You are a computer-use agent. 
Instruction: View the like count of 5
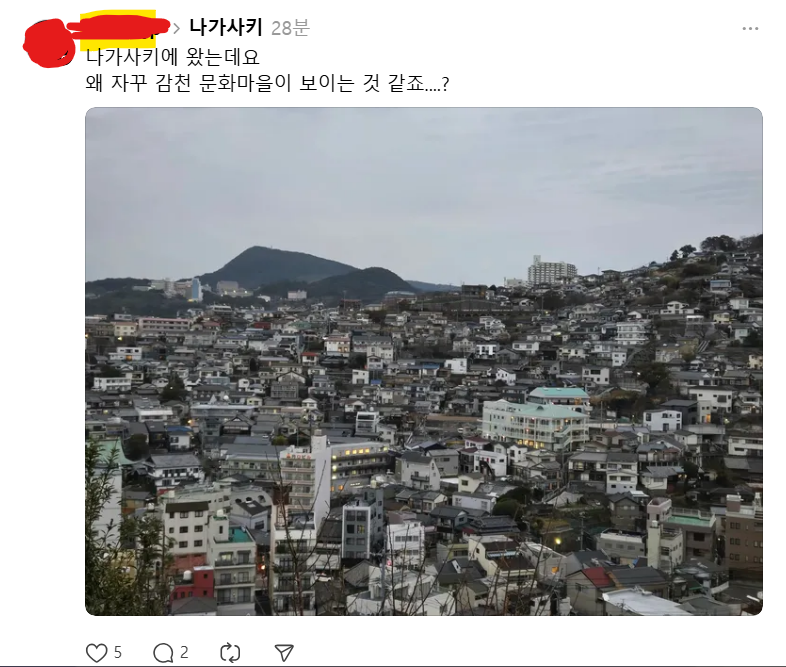point(117,652)
